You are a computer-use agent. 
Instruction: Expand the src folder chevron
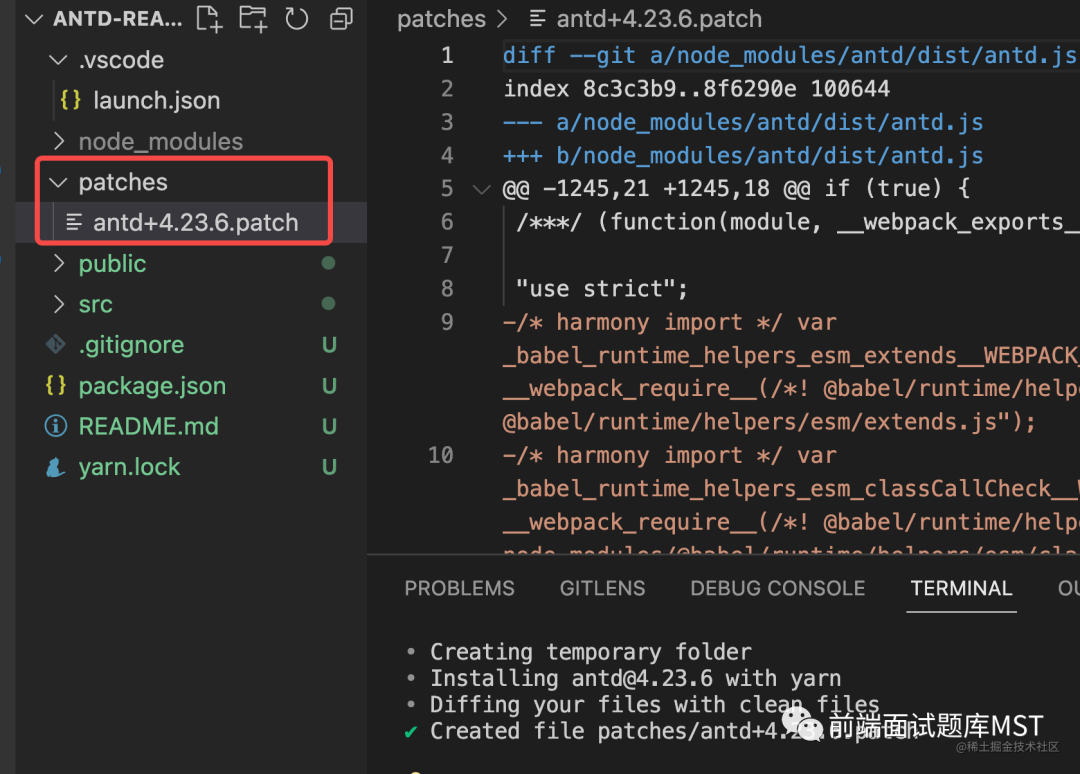click(59, 304)
